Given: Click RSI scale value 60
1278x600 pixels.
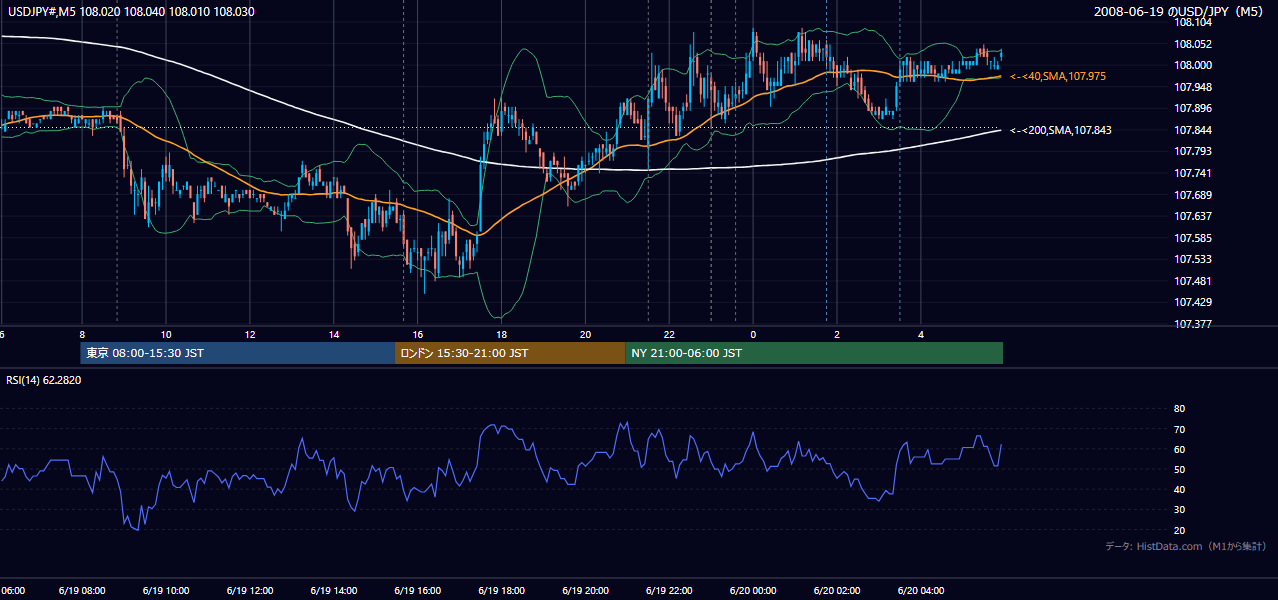Looking at the screenshot, I should point(1179,449).
